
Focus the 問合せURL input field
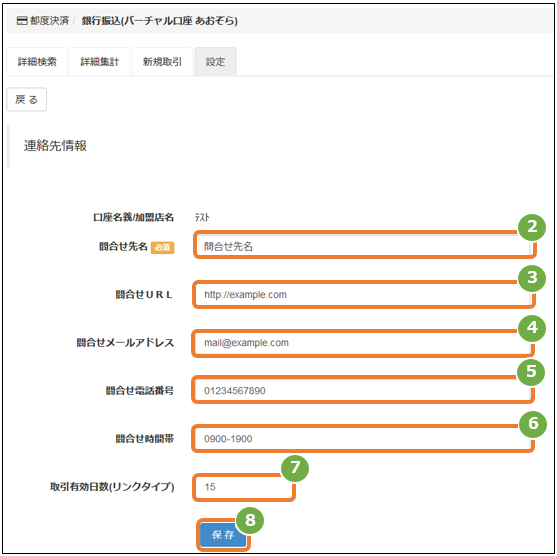(364, 295)
